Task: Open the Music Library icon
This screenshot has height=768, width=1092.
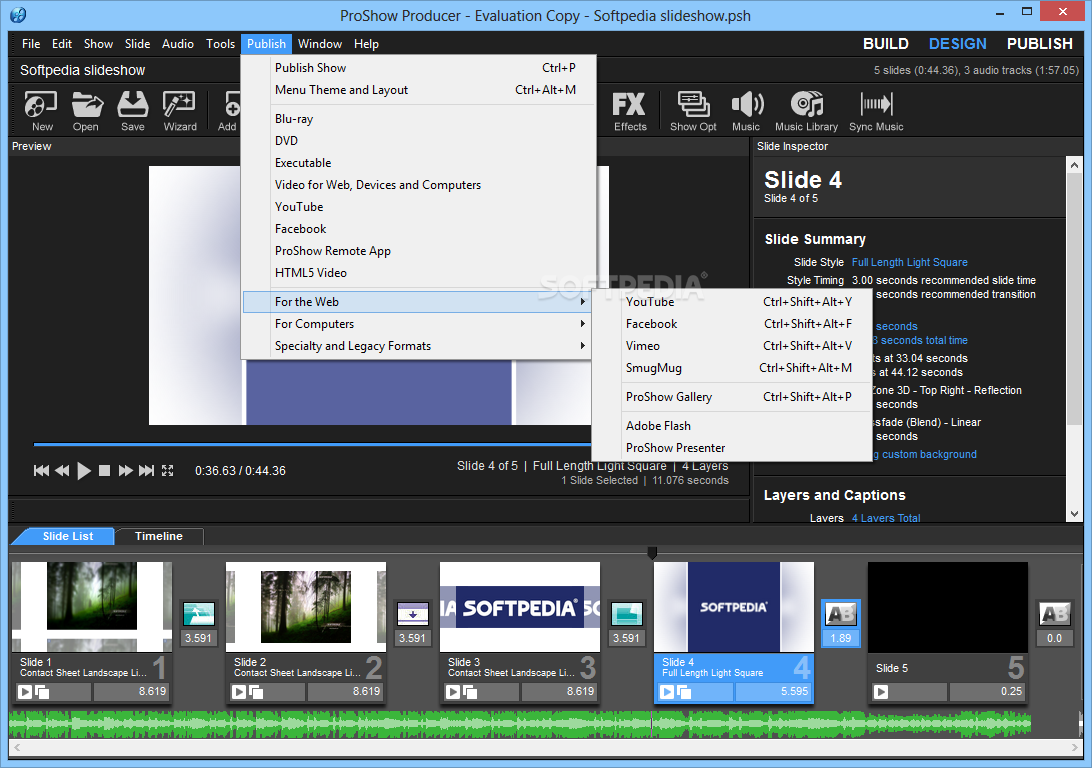Action: click(x=806, y=111)
